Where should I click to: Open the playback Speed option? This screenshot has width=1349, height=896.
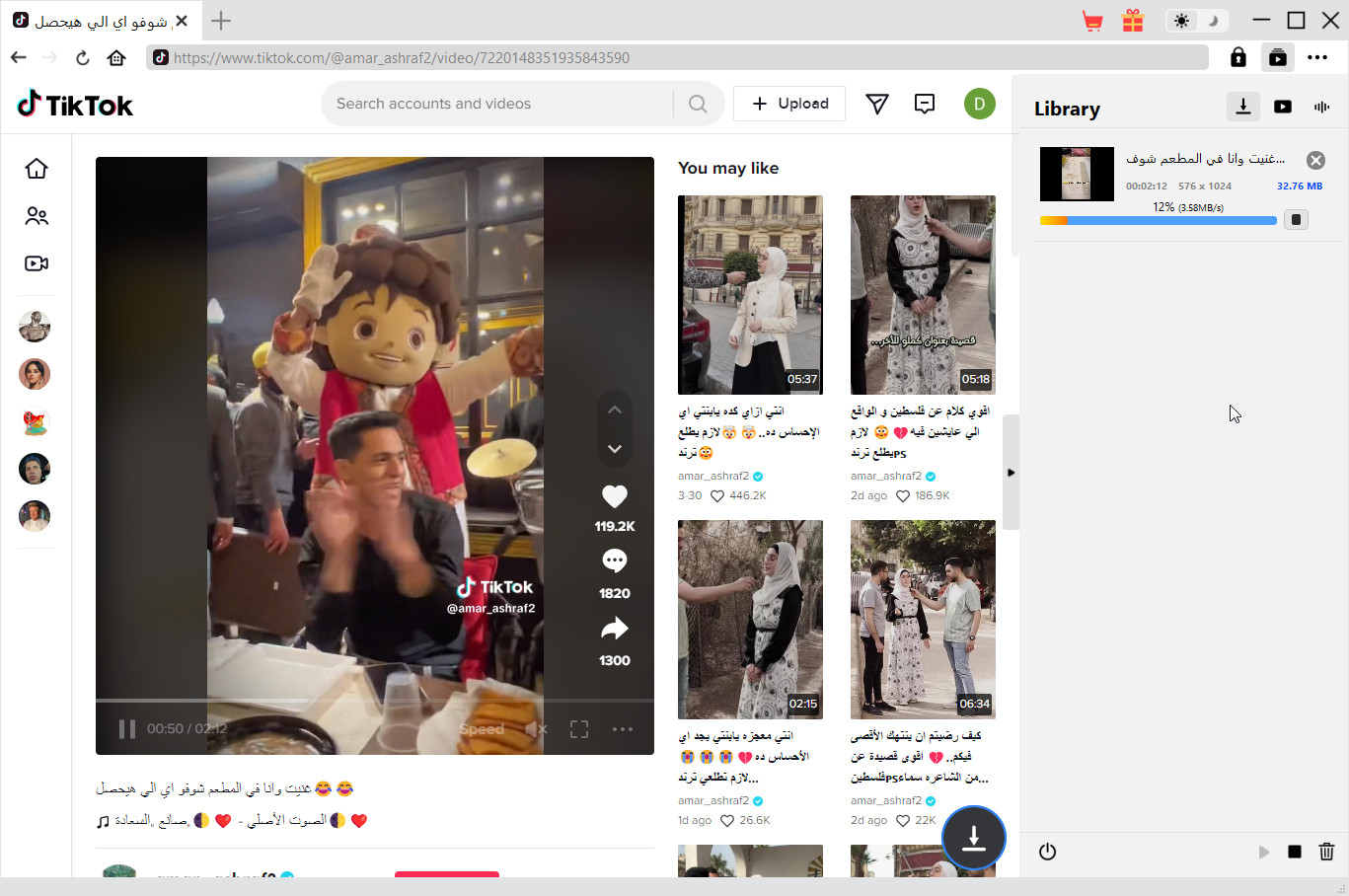482,729
